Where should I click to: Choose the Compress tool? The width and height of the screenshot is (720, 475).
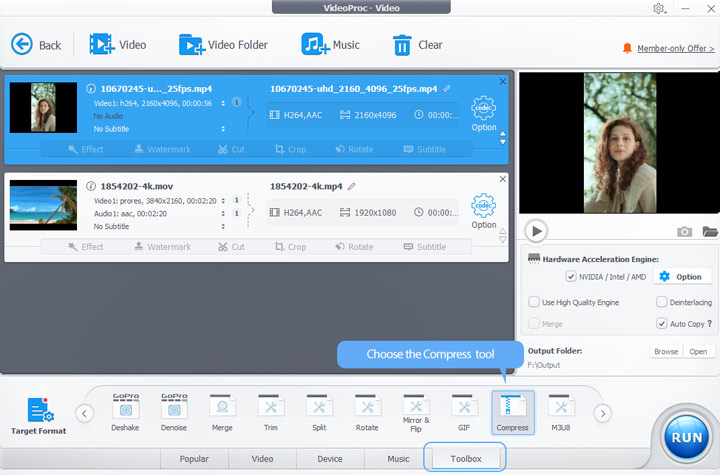(x=512, y=412)
